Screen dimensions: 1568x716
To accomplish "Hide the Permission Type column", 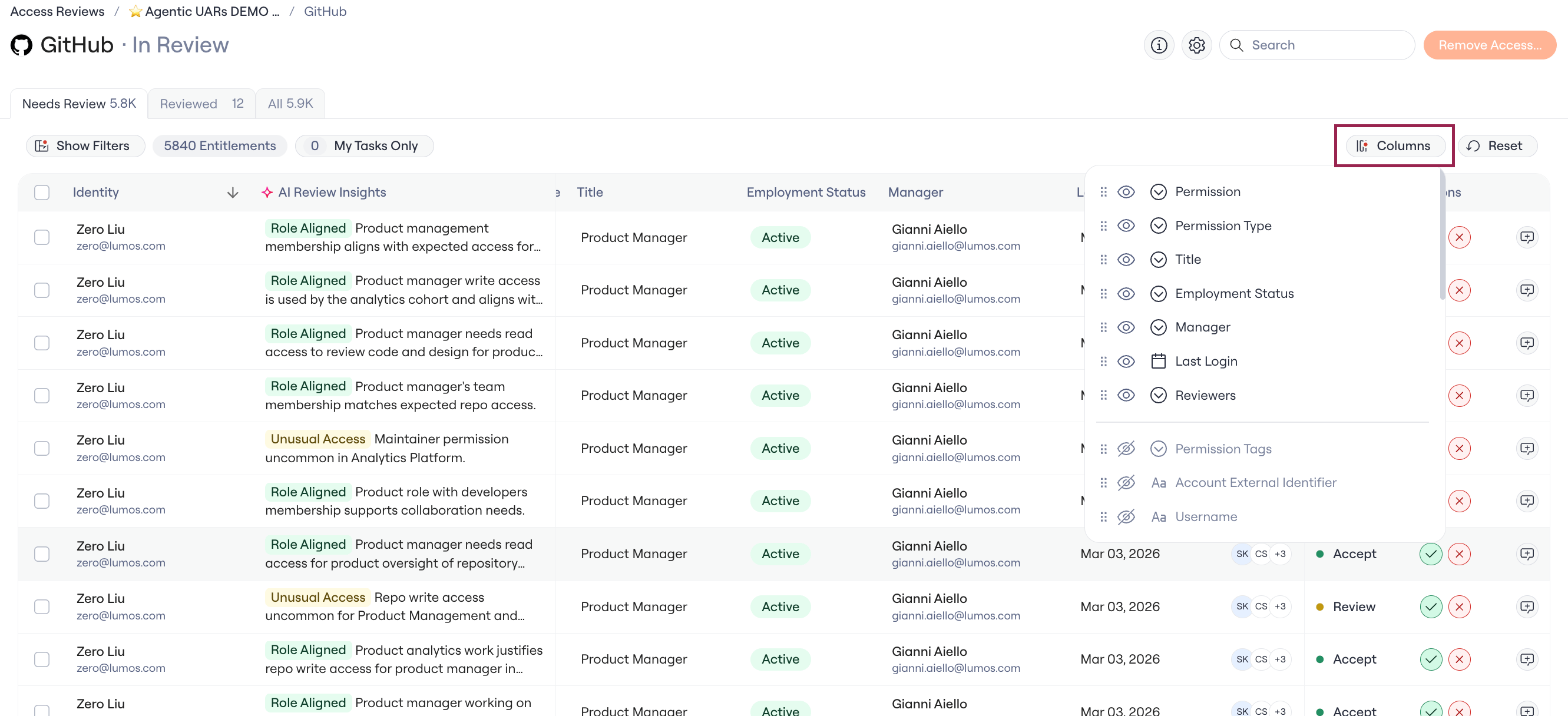I will coord(1126,226).
